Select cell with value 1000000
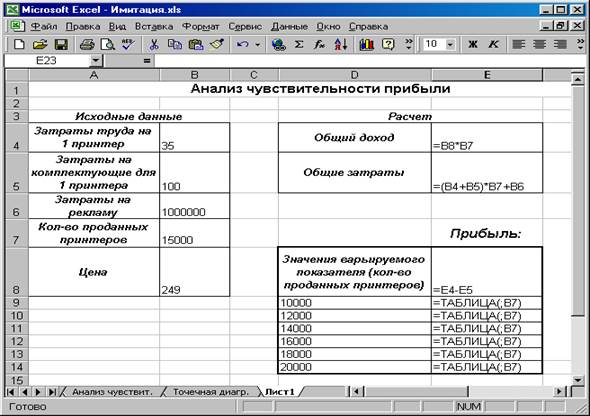This screenshot has width=590, height=416. tap(195, 206)
